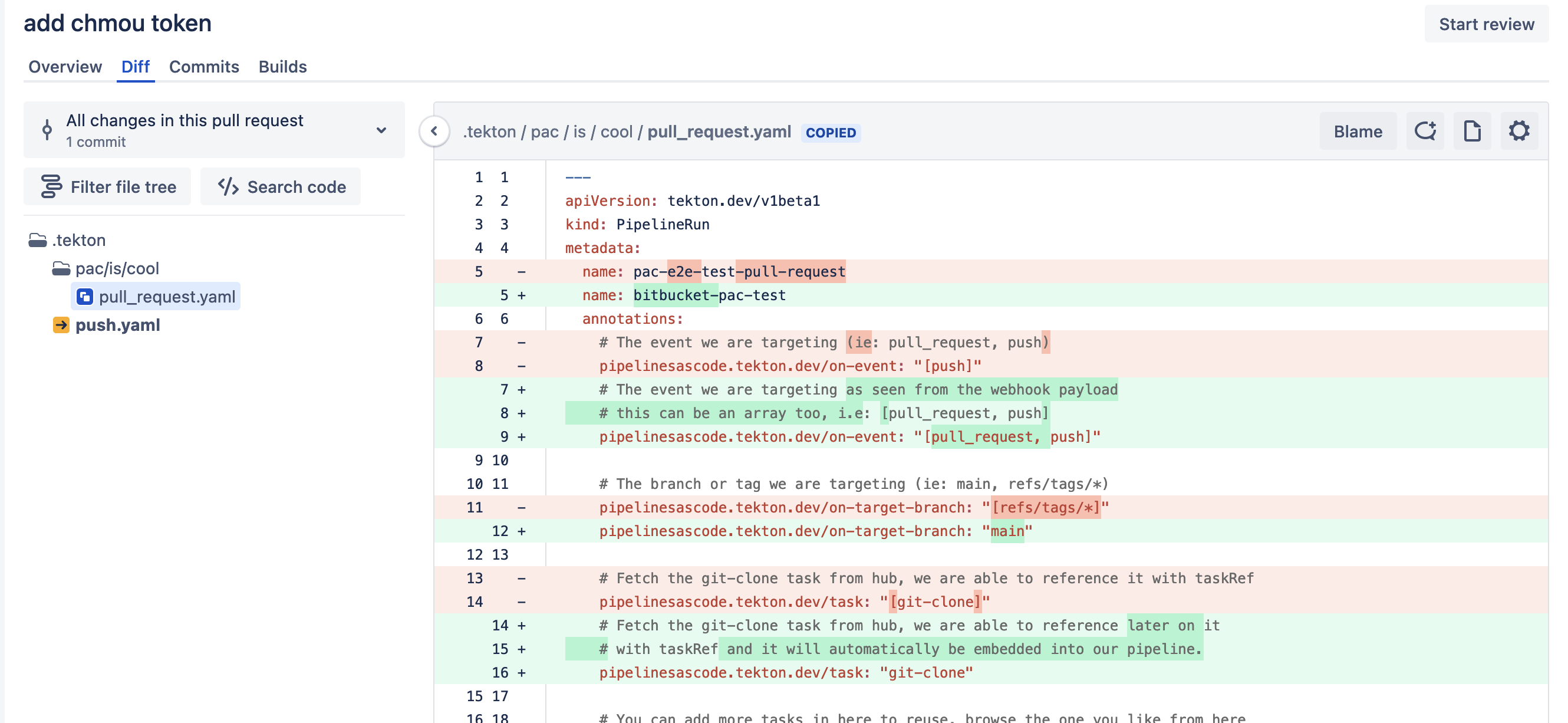Switch to the Overview tab

coord(65,67)
